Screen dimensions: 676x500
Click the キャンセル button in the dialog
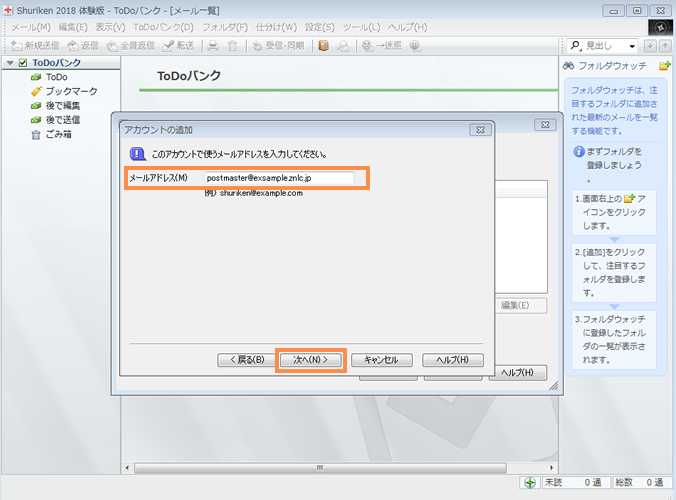[381, 360]
